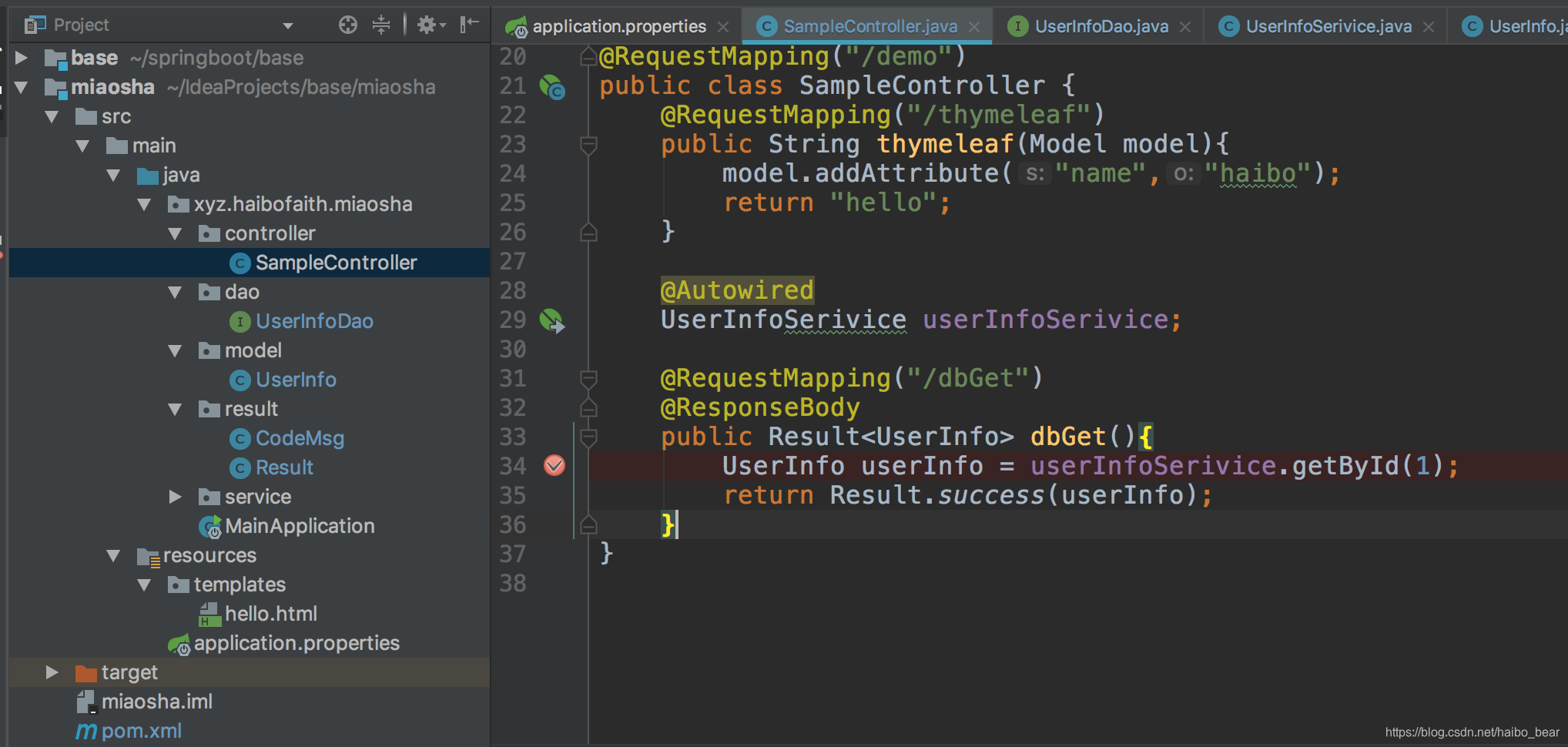Fold the closing brace marker at line 26

click(x=588, y=232)
